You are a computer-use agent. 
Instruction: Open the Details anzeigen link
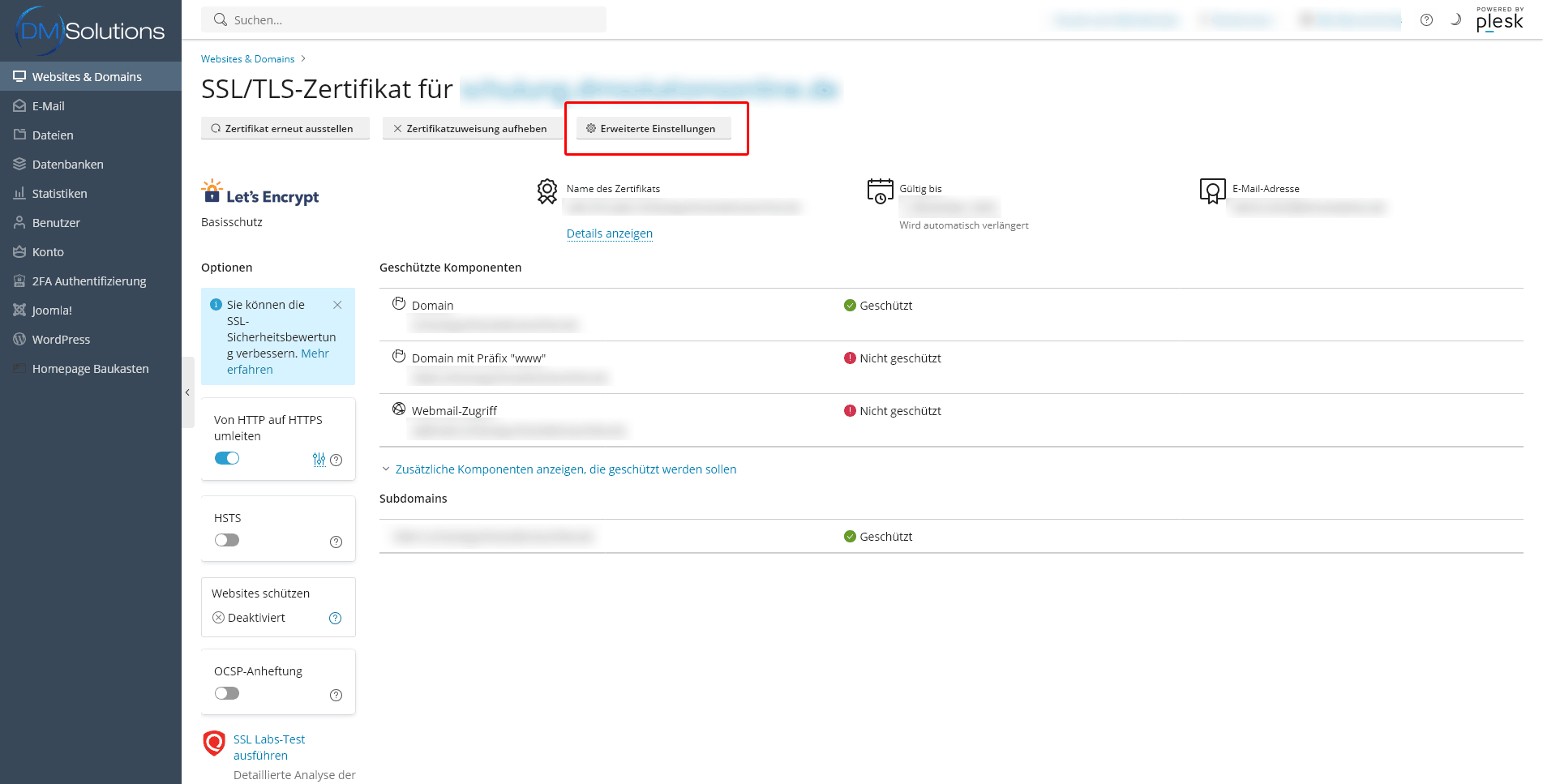[609, 233]
